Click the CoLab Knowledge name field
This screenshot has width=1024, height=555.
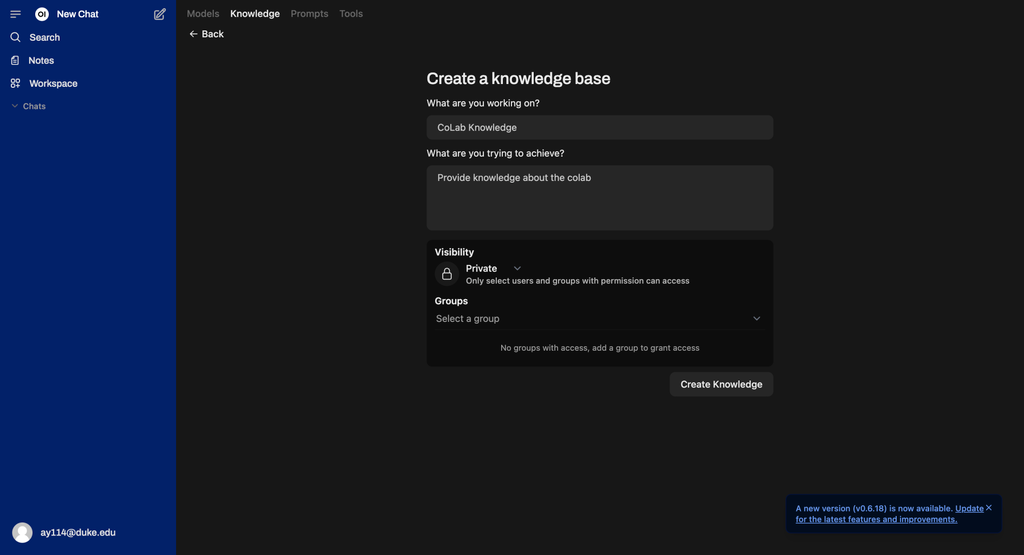point(599,127)
